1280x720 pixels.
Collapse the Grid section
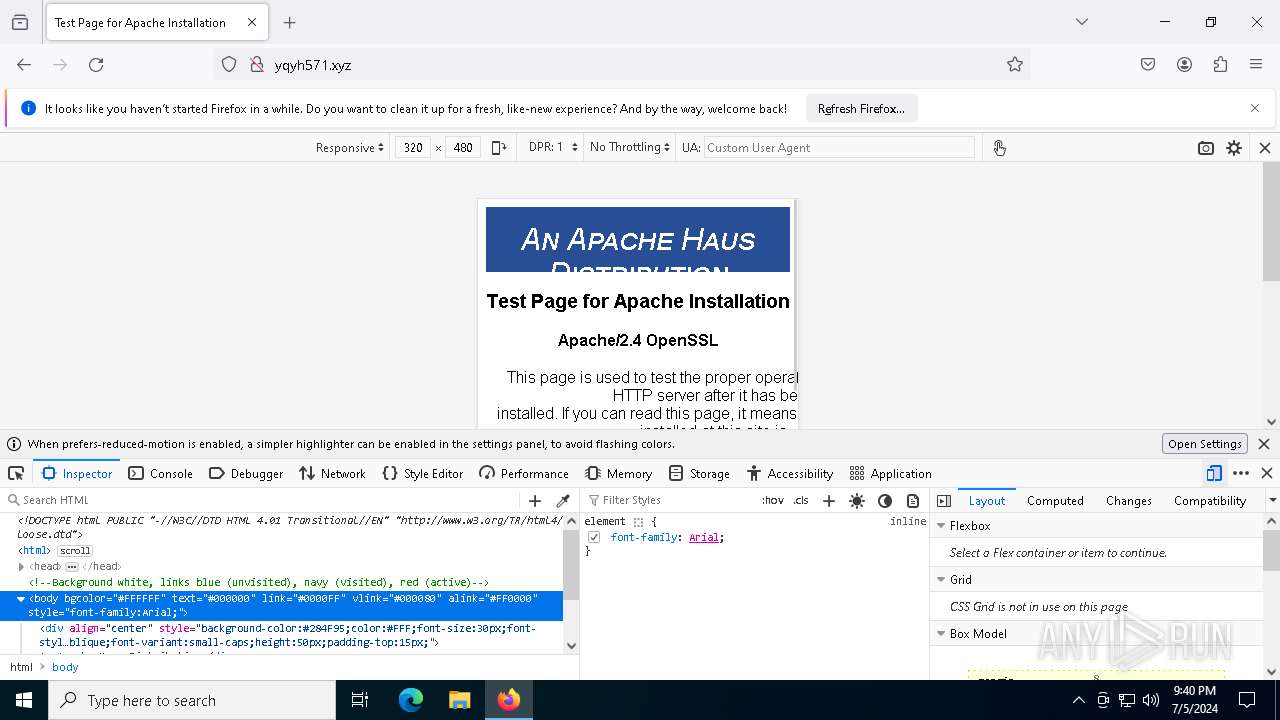click(941, 580)
